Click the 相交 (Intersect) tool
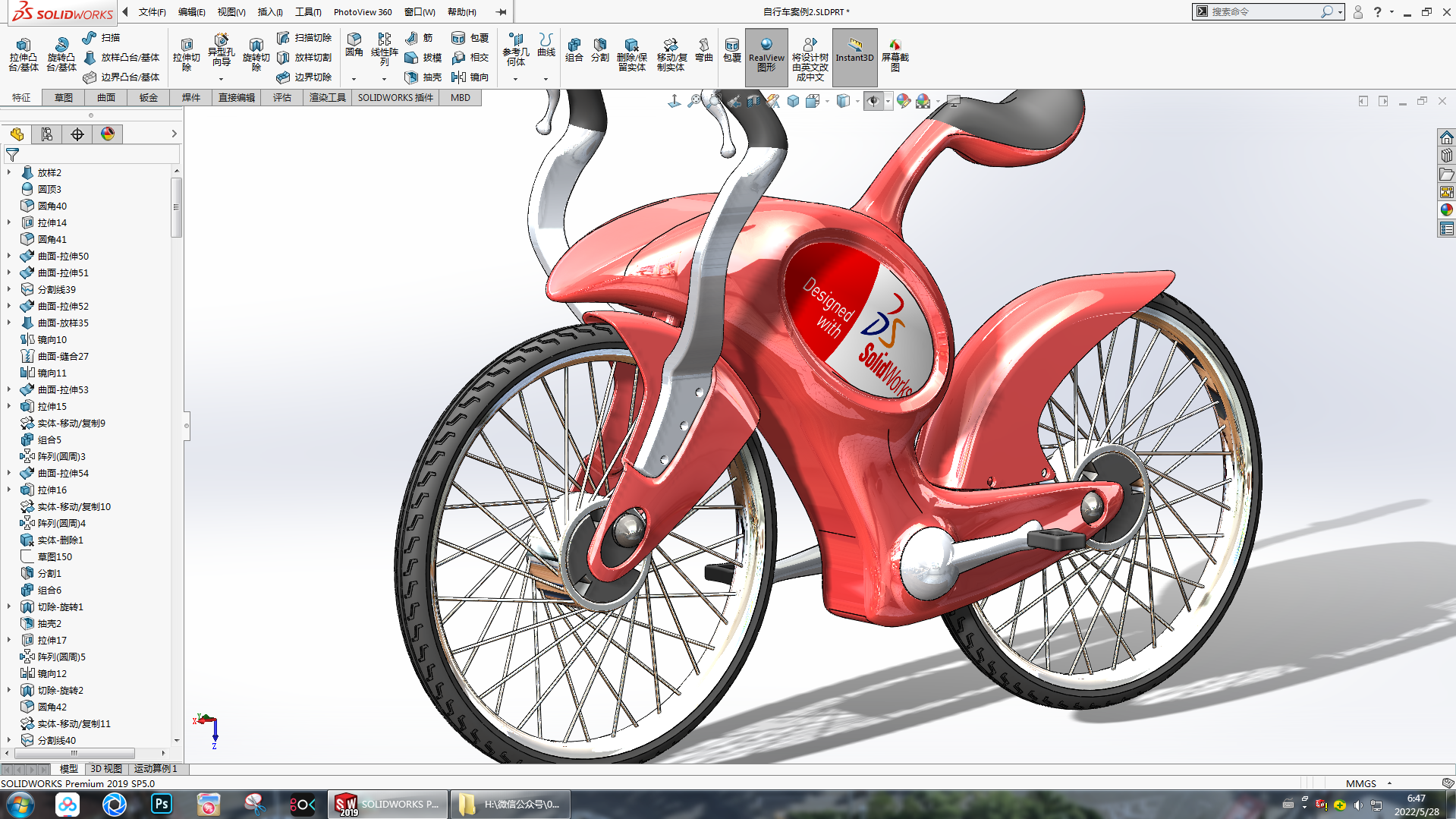The height and width of the screenshot is (819, 1456). (x=470, y=57)
